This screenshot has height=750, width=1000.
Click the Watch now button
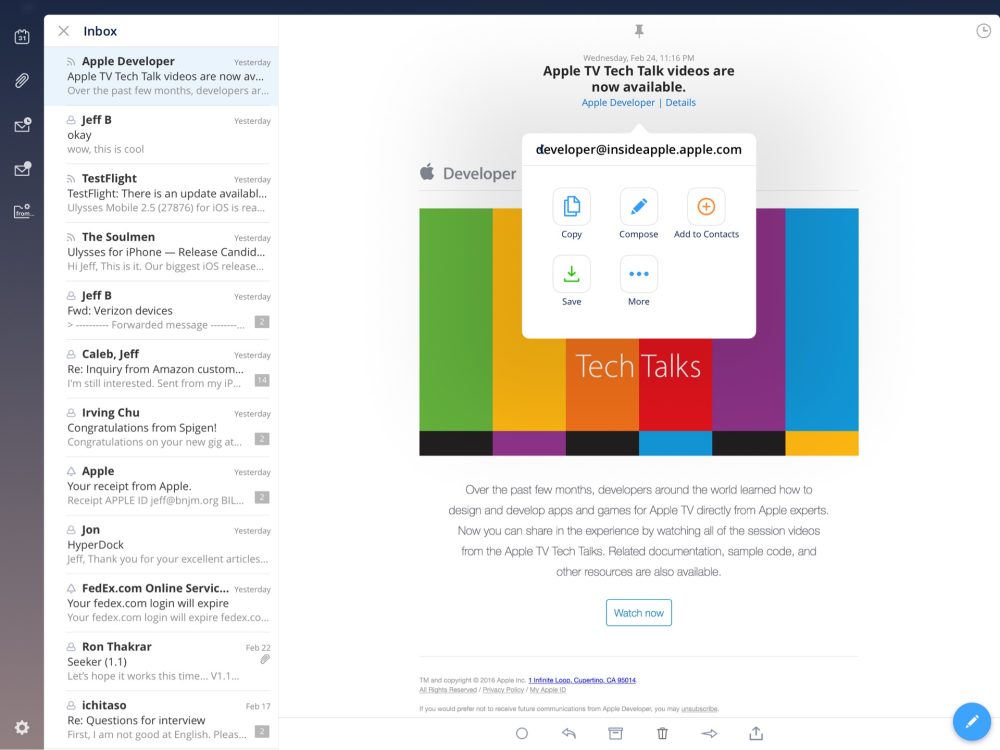(638, 613)
